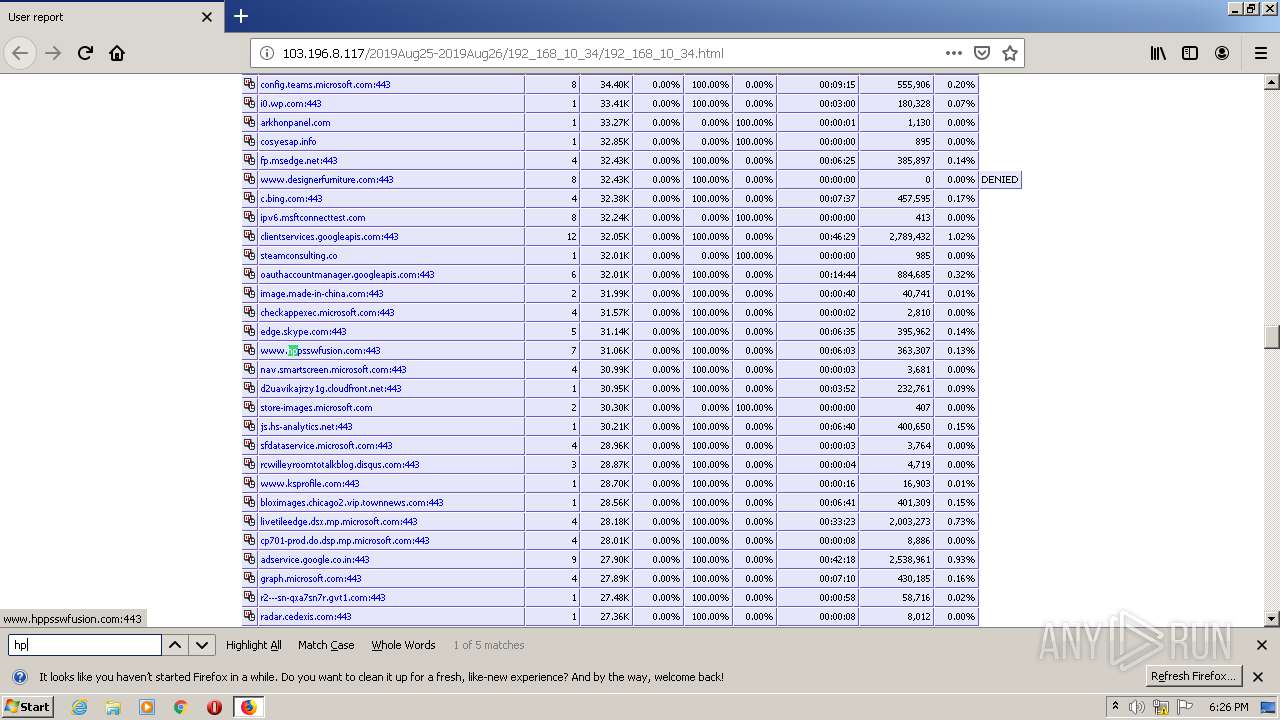This screenshot has height=720, width=1280.
Task: Click the detail icon beside www.ksprofile.com:443
Action: [x=250, y=483]
